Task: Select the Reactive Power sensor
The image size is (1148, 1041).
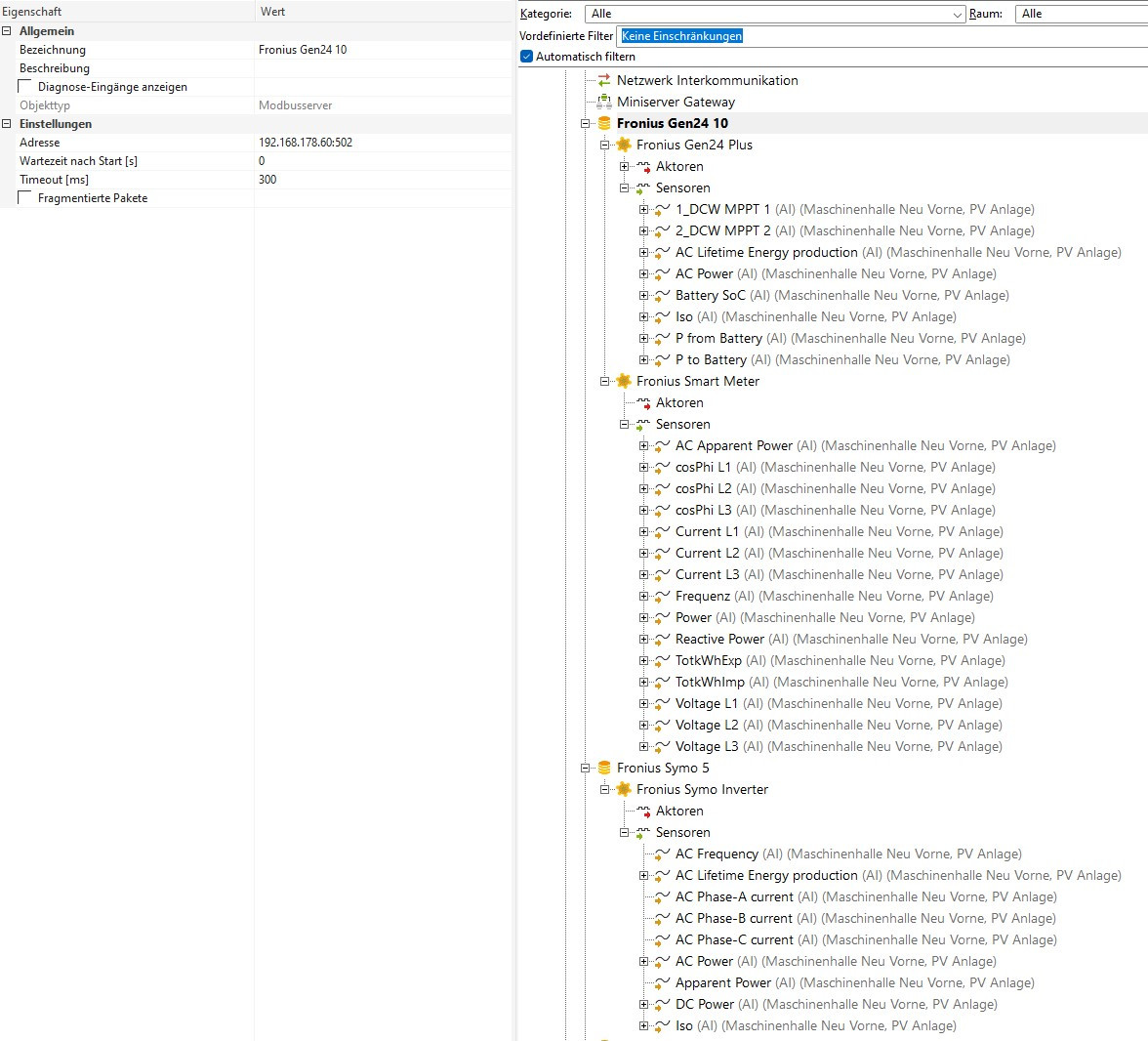Action: coord(851,640)
